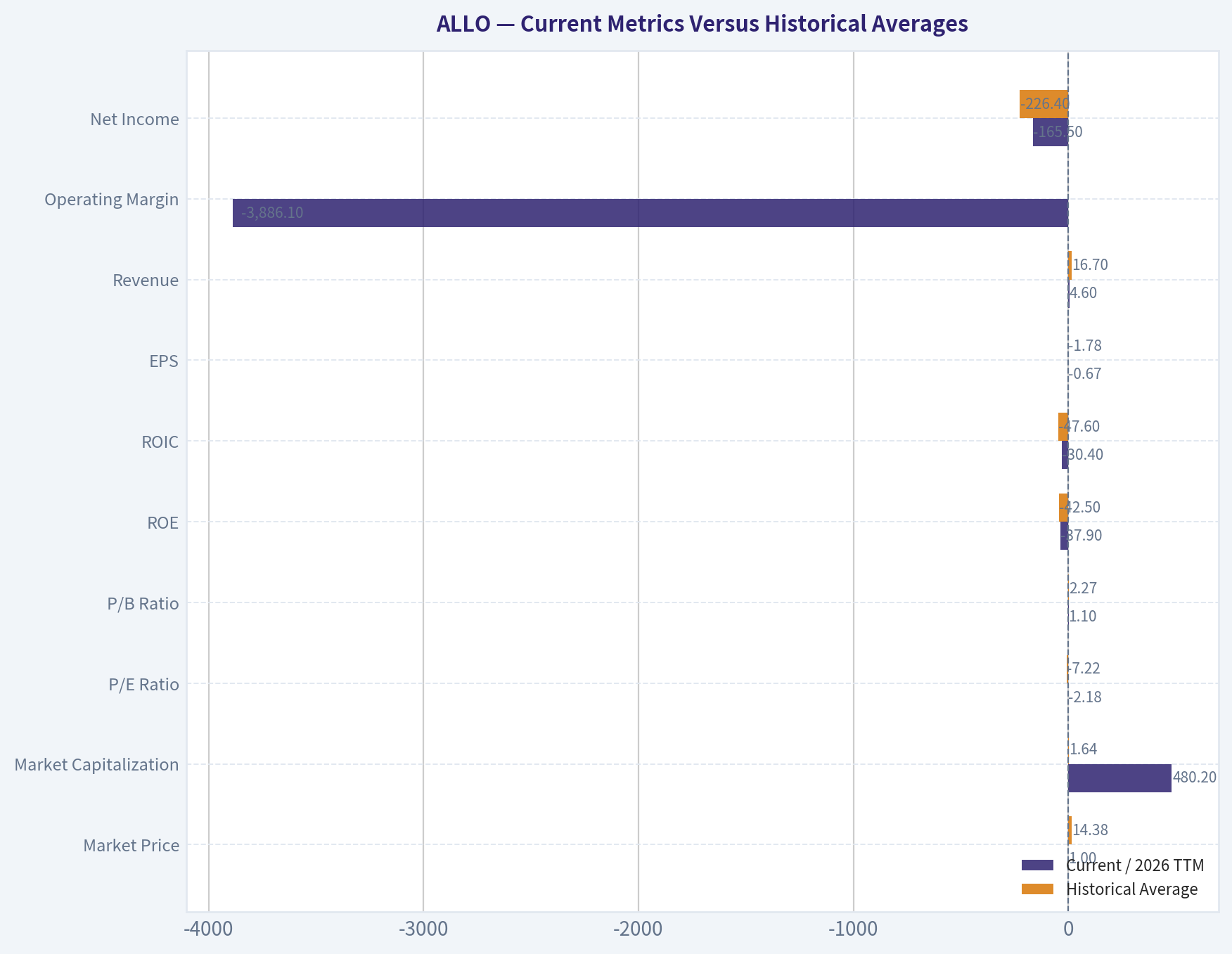Click the 'Historical Average' legend text
This screenshot has height=954, width=1232.
1132,889
